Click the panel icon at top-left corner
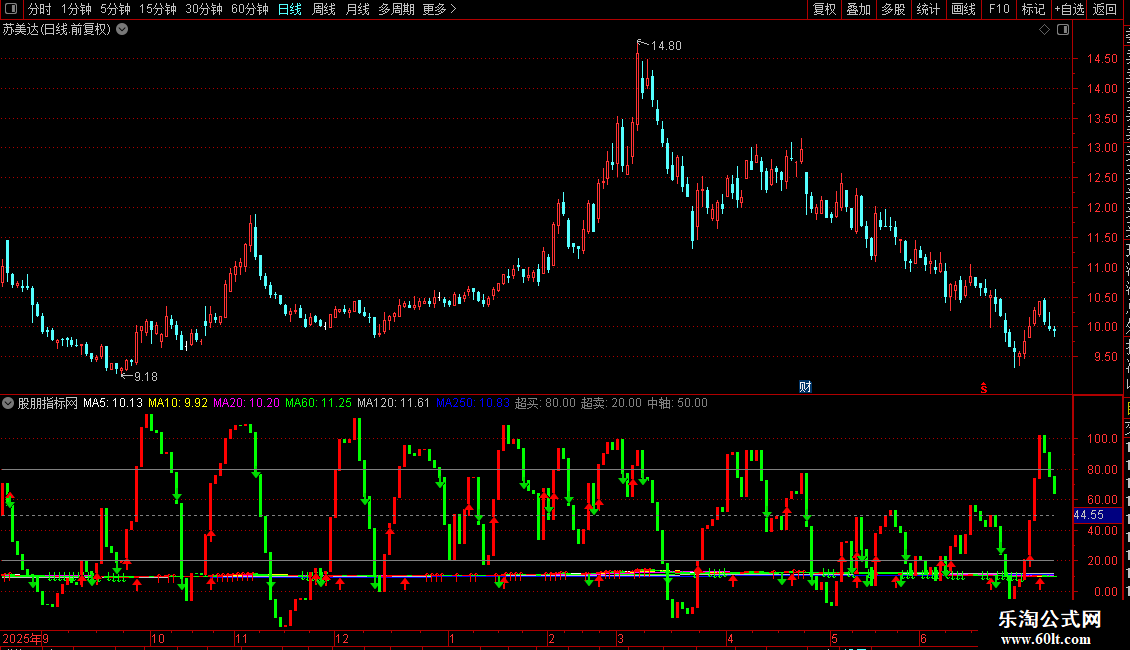 [11, 9]
